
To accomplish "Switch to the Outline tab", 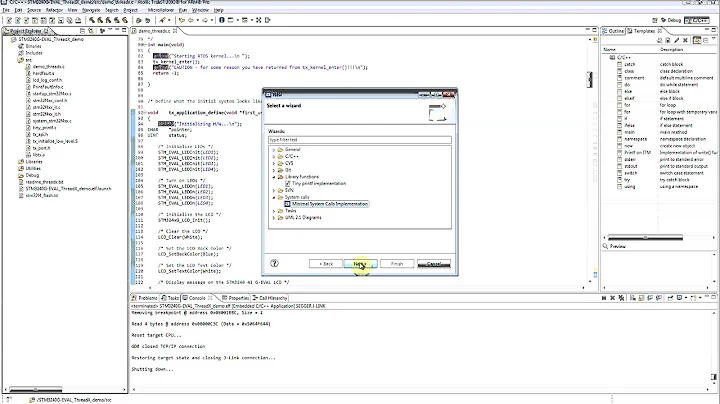I will 613,31.
